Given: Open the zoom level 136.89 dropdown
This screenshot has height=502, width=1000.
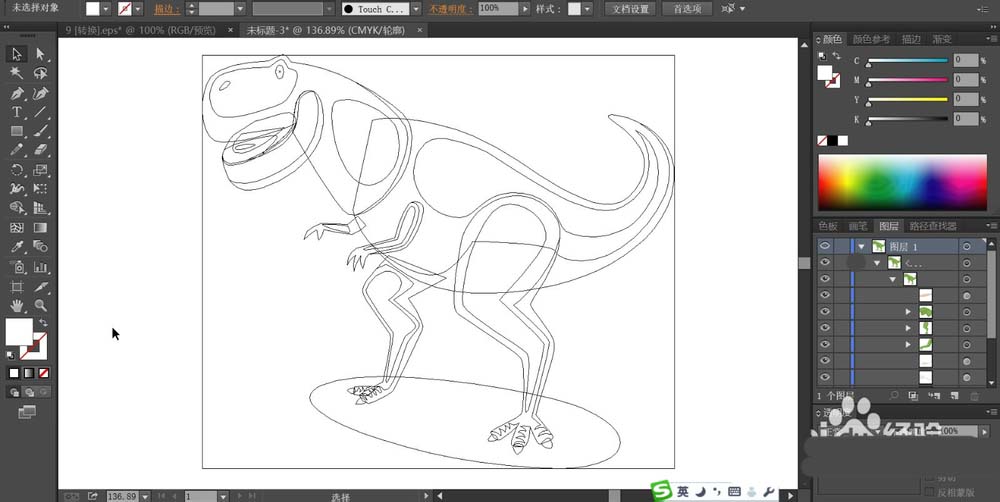Looking at the screenshot, I should pyautogui.click(x=145, y=496).
